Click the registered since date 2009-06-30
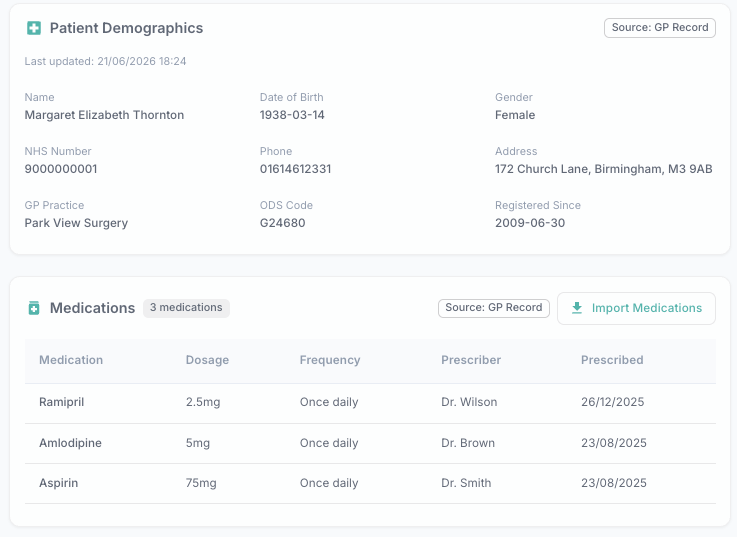This screenshot has width=737, height=537. (x=530, y=223)
